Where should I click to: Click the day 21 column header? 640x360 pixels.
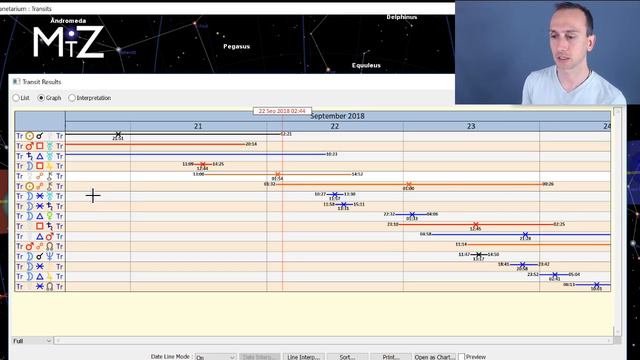[198, 127]
